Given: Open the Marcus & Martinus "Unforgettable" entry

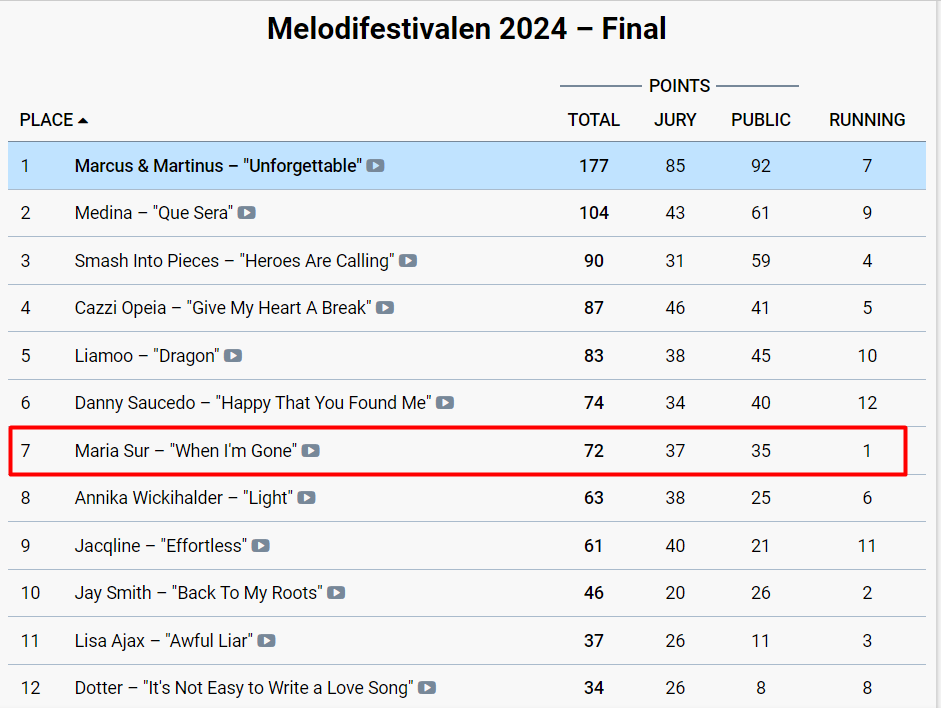Looking at the screenshot, I should pyautogui.click(x=217, y=166).
